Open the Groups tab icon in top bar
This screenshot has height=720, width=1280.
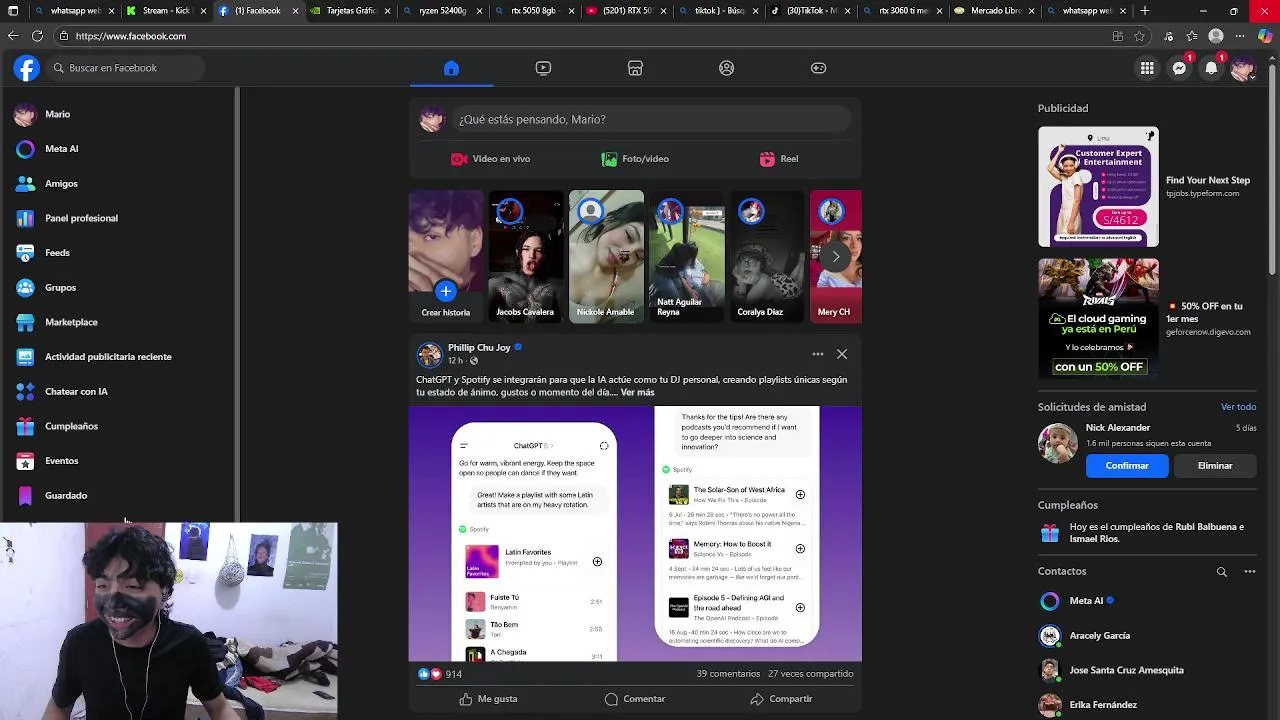(727, 68)
